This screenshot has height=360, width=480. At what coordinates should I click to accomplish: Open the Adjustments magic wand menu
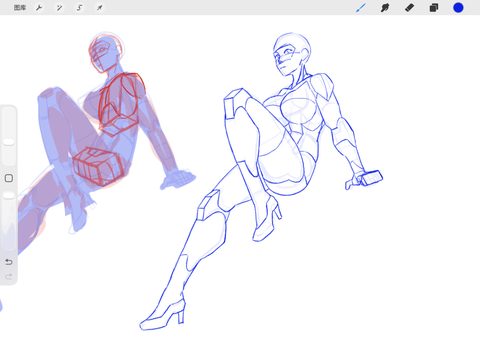click(x=59, y=8)
